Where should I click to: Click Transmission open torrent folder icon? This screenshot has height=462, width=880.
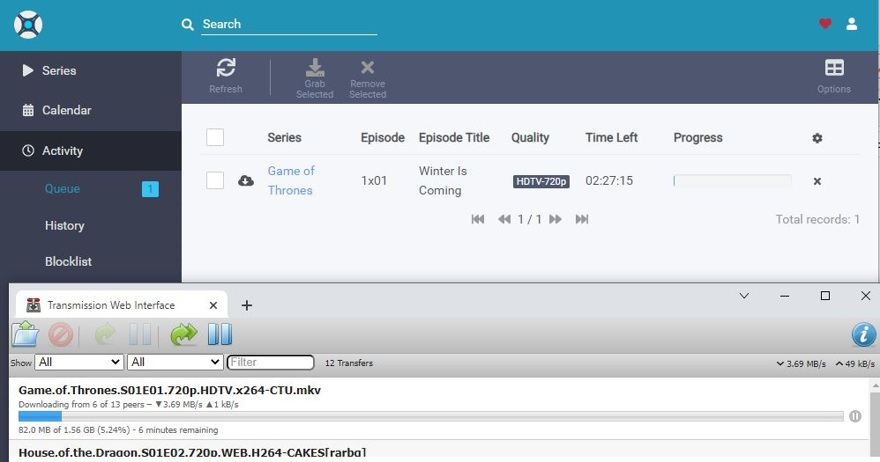click(25, 335)
